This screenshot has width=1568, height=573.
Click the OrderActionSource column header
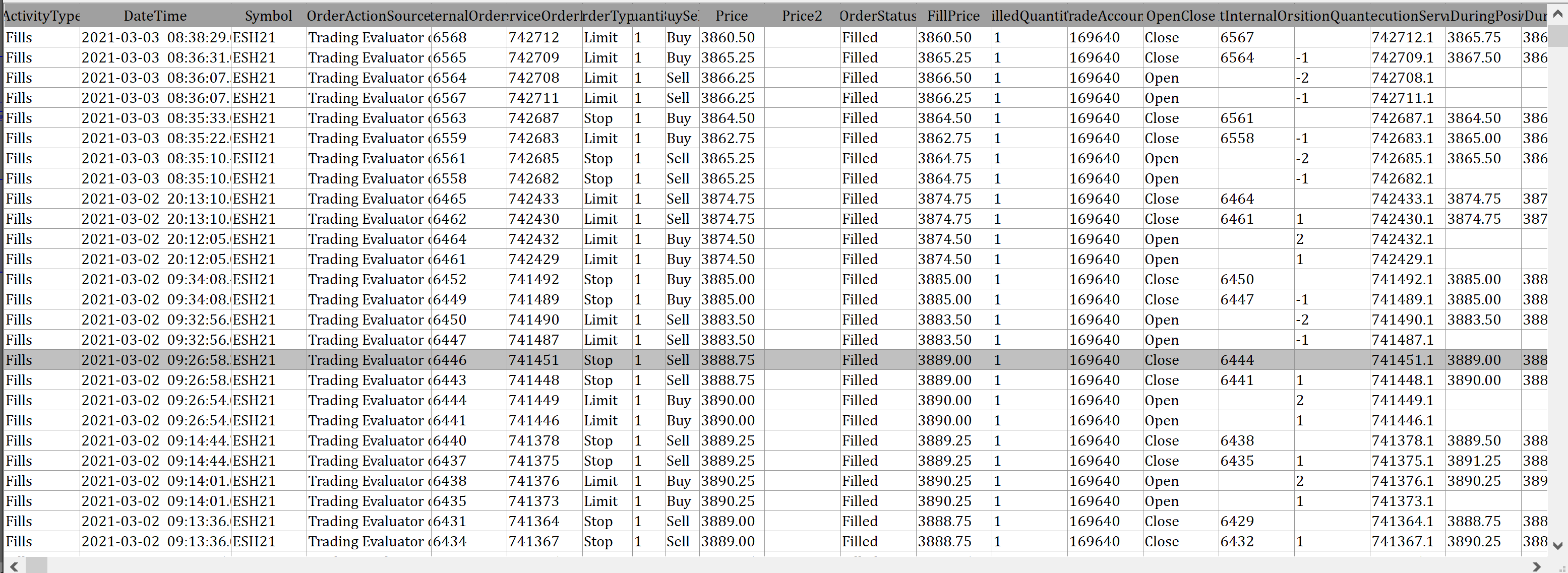click(368, 16)
